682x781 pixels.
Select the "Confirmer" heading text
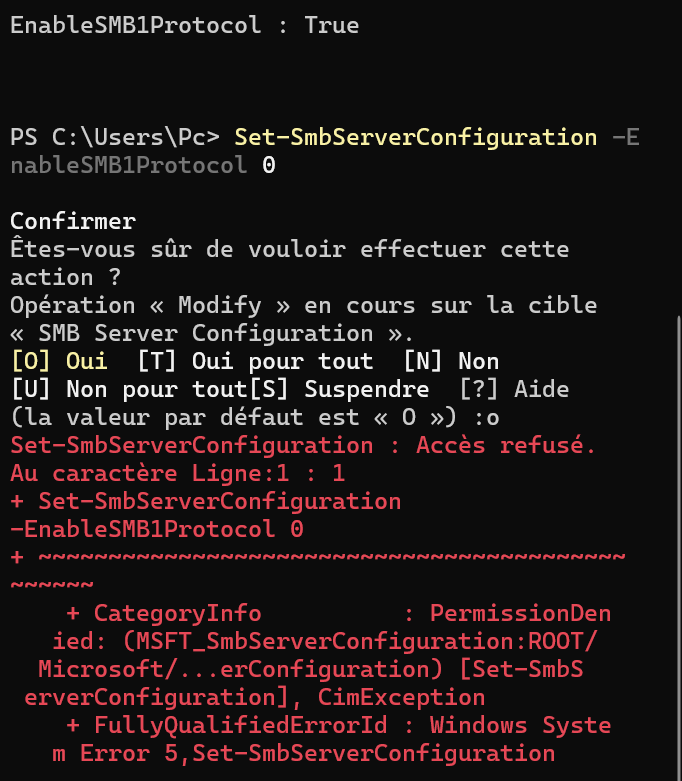point(73,221)
